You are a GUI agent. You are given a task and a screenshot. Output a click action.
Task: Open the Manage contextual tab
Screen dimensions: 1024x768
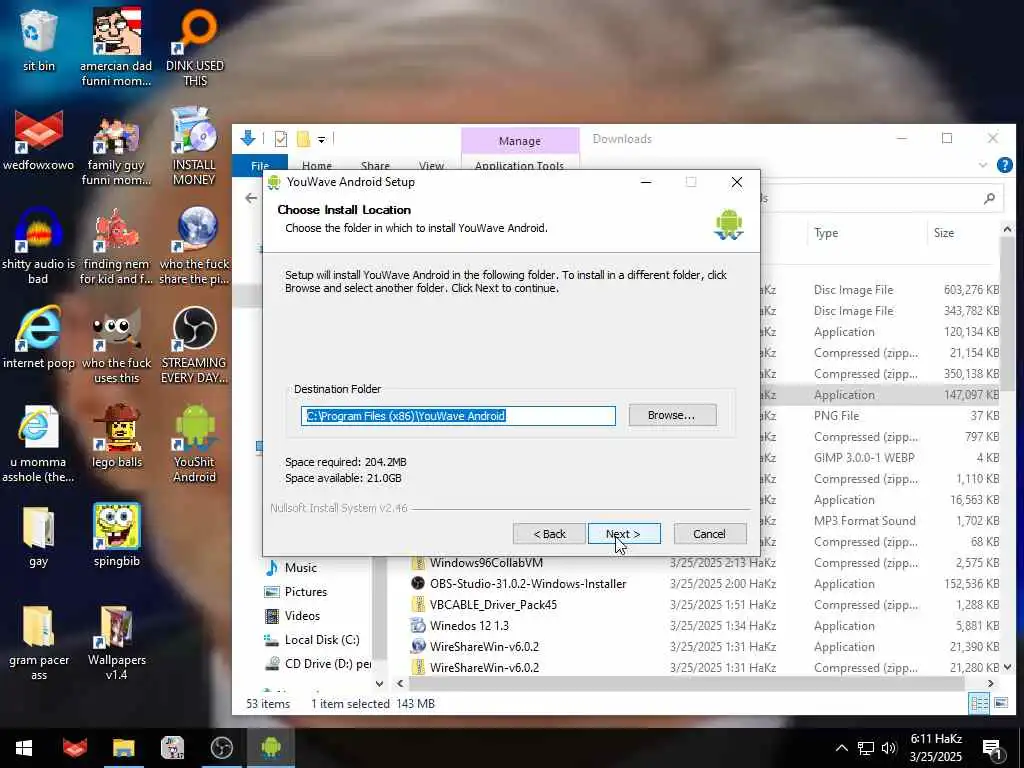[520, 140]
